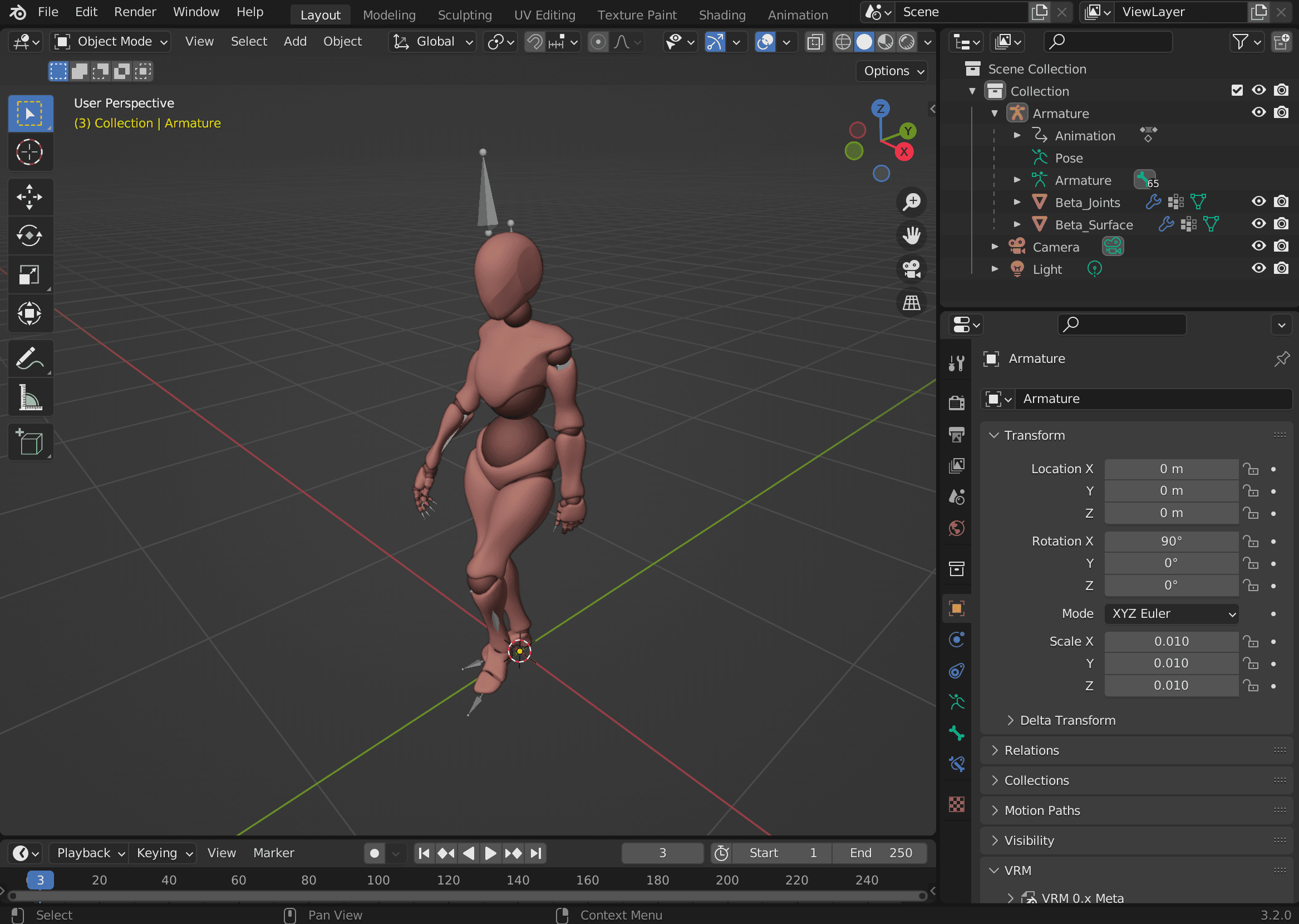Open rotation Mode XYZ Euler dropdown

tap(1171, 613)
